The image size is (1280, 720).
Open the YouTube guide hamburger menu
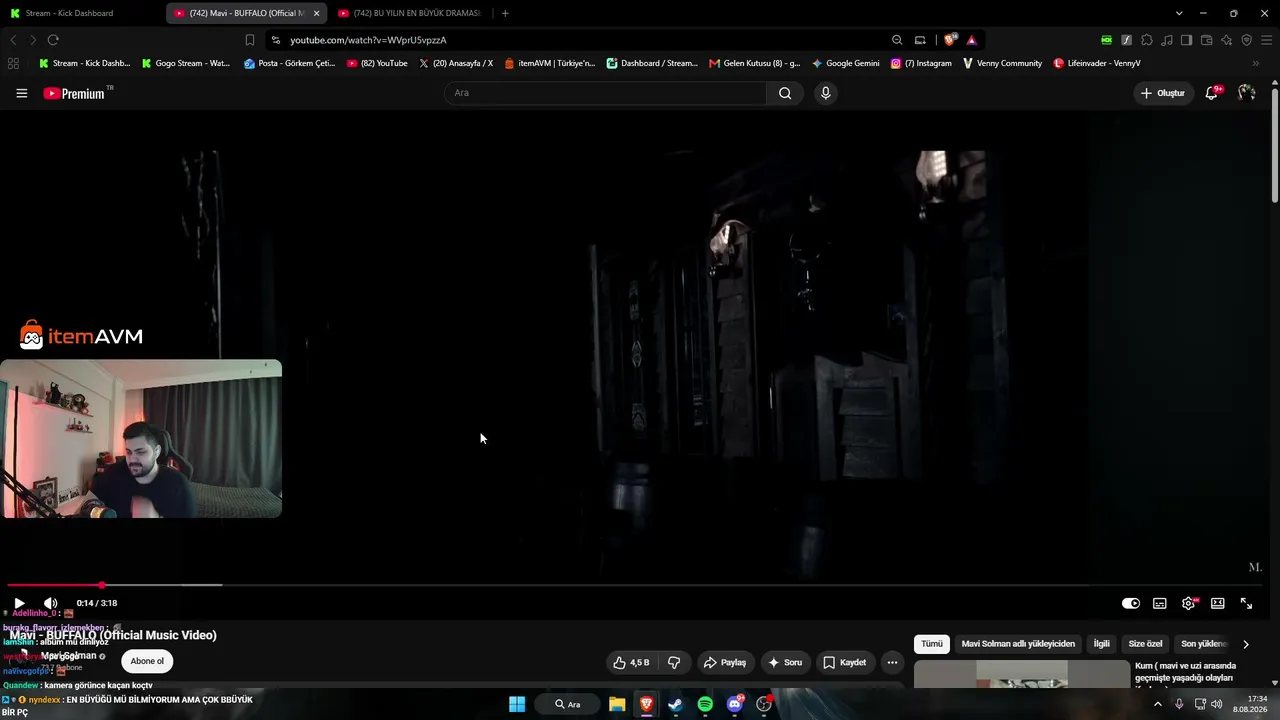(x=21, y=93)
